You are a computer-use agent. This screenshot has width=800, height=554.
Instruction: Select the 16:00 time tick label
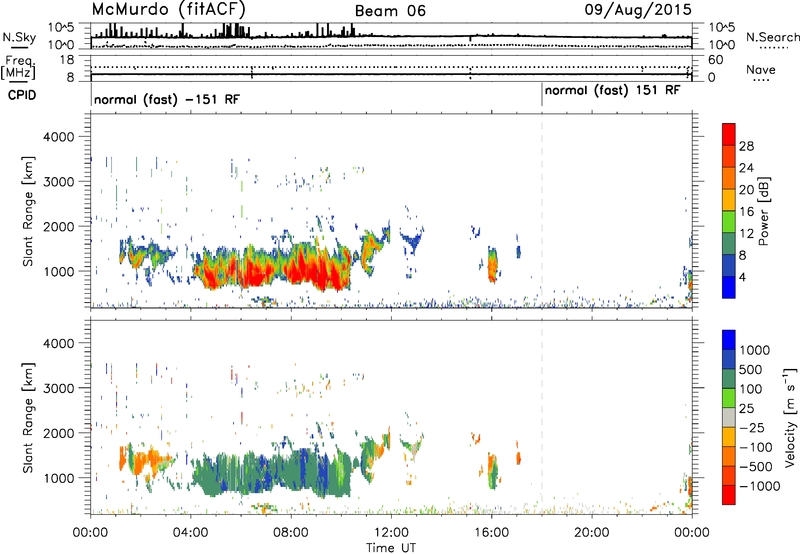click(x=491, y=533)
